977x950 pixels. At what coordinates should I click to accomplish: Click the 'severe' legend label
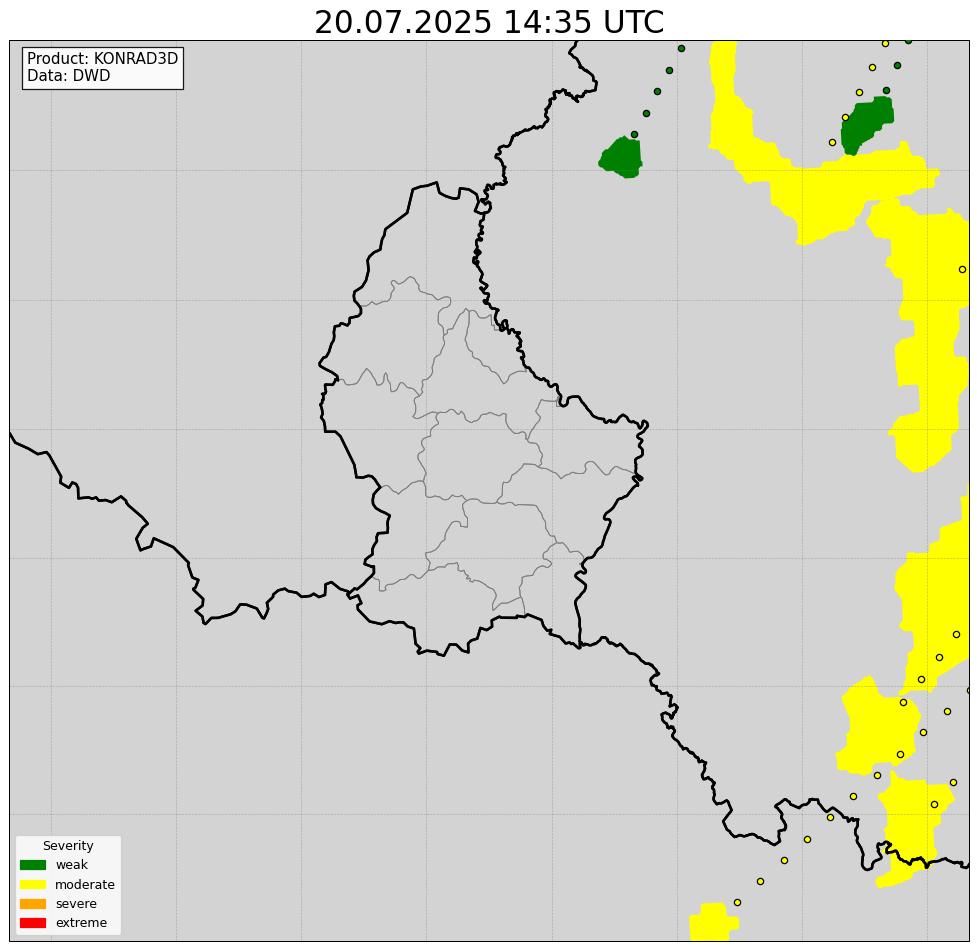tap(76, 903)
